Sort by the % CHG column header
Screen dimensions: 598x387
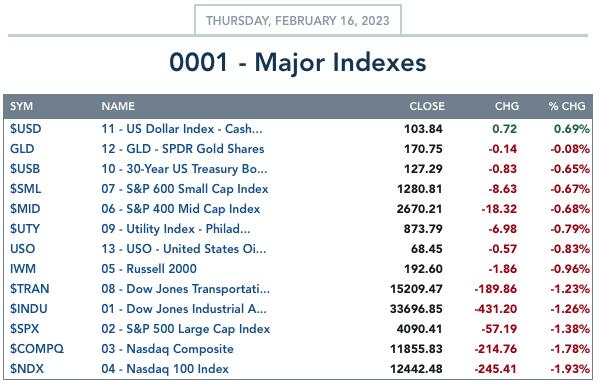point(567,106)
